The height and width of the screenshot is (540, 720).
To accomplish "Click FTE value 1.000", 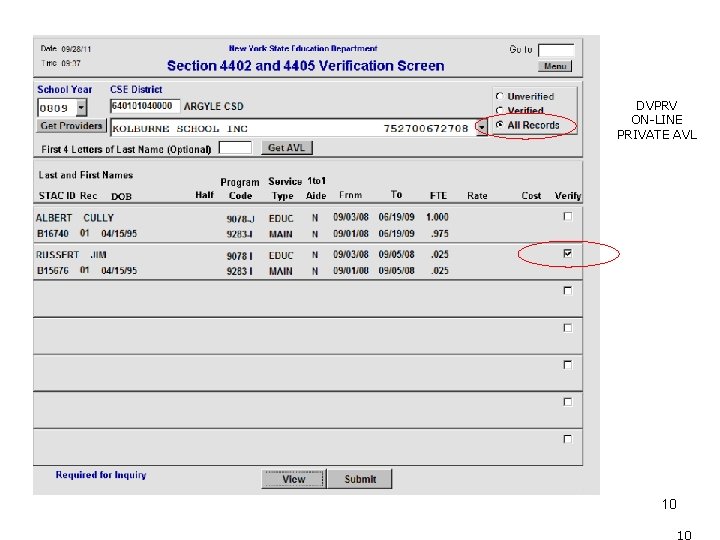I will pos(437,217).
